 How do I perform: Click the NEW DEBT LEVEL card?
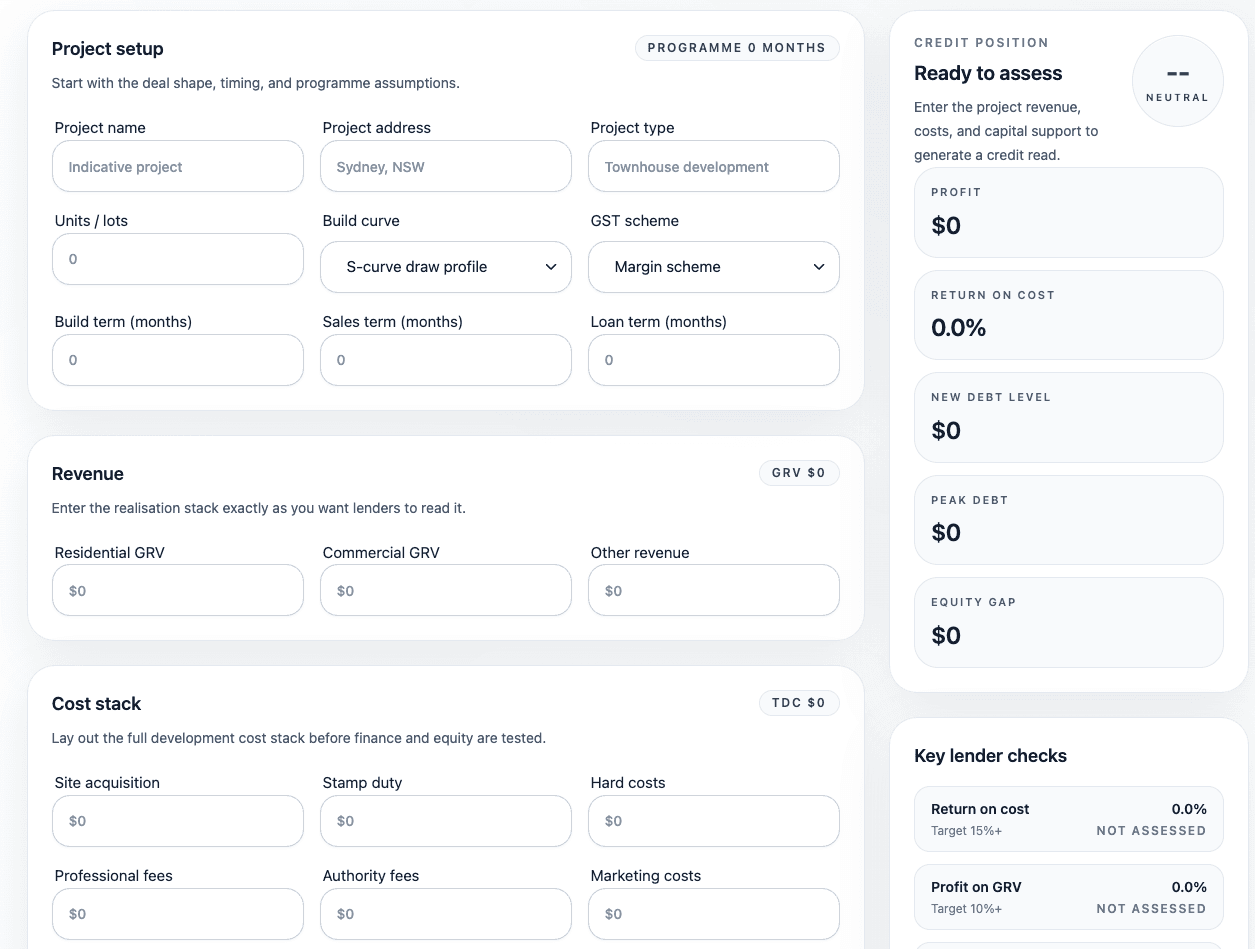coord(1069,417)
